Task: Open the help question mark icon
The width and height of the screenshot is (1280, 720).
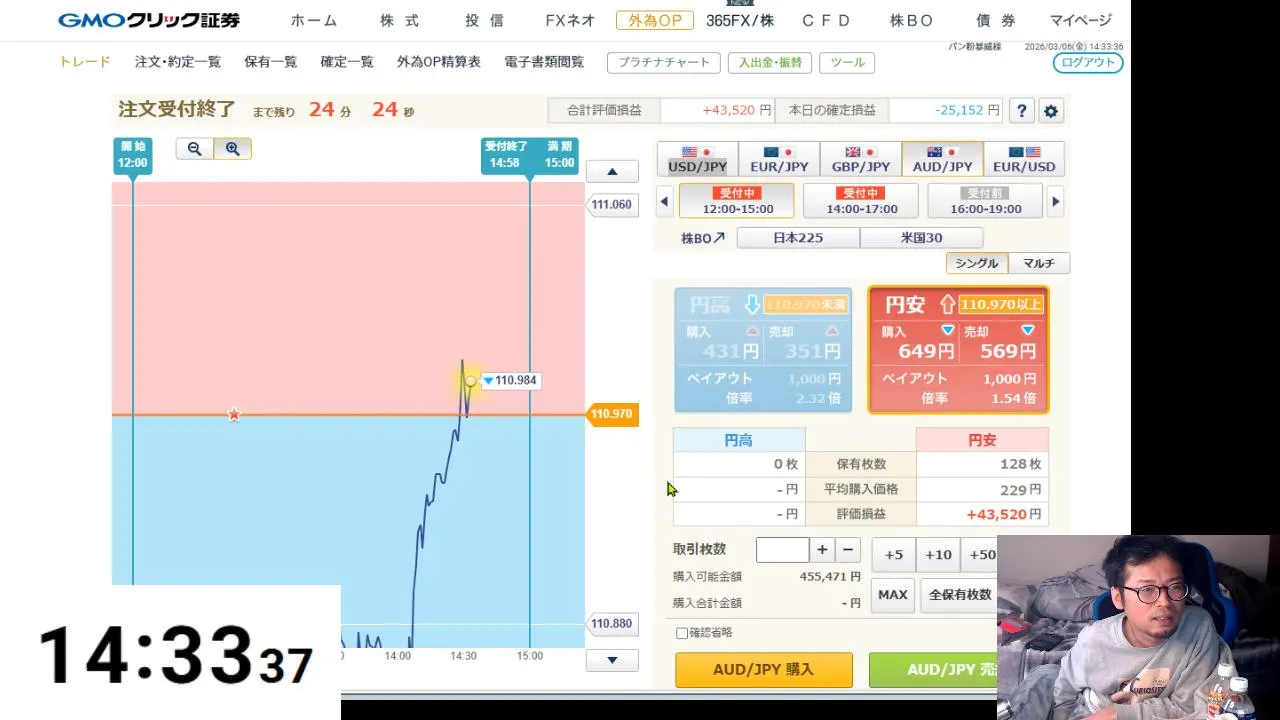Action: coord(1021,111)
